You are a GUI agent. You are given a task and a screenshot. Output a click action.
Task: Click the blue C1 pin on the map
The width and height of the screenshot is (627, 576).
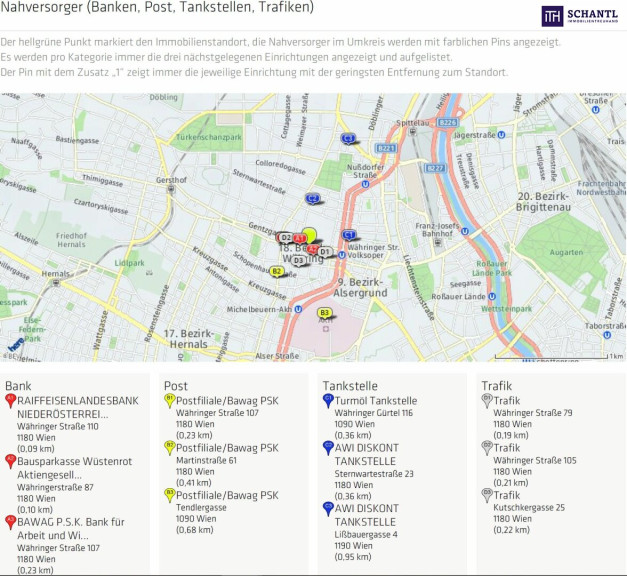[348, 234]
